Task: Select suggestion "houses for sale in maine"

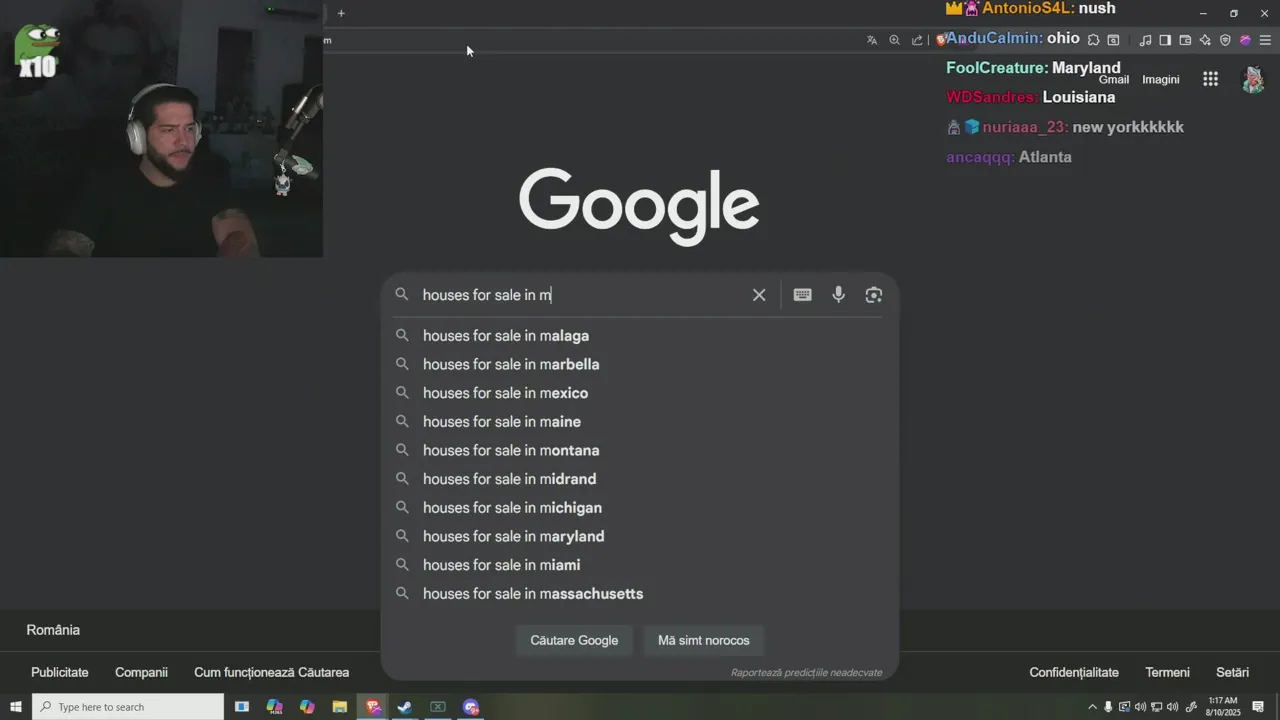Action: [x=640, y=422]
